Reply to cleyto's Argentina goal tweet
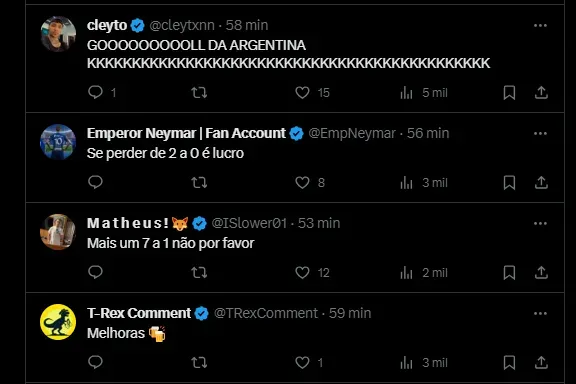The image size is (576, 384). (x=96, y=92)
